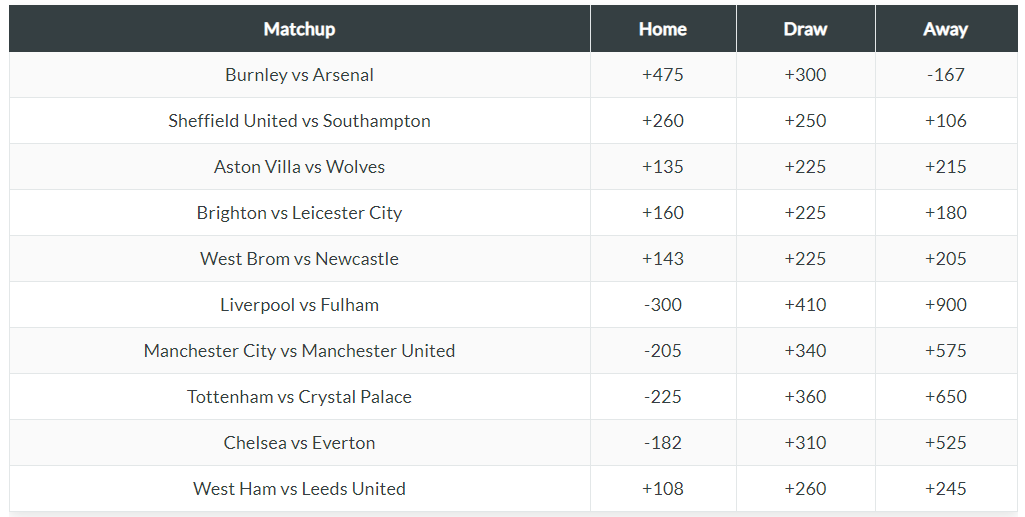Viewport: 1025px width, 517px height.
Task: Click the Away column header
Action: (x=945, y=29)
